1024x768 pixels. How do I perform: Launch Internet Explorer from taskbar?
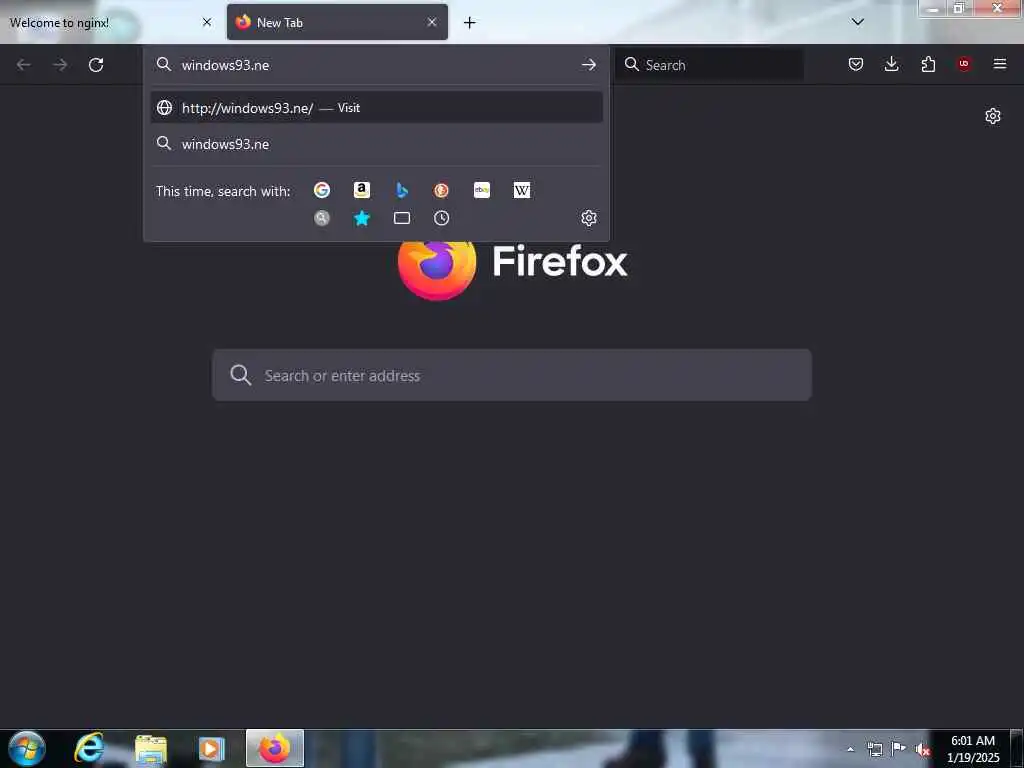click(89, 748)
